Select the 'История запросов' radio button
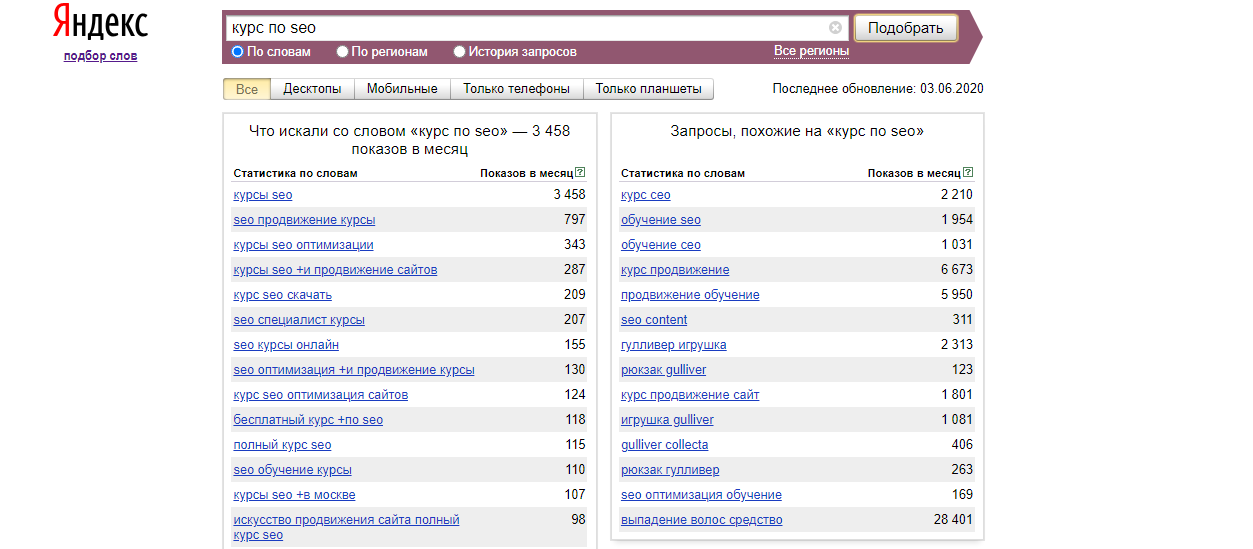The width and height of the screenshot is (1253, 549). tap(460, 51)
